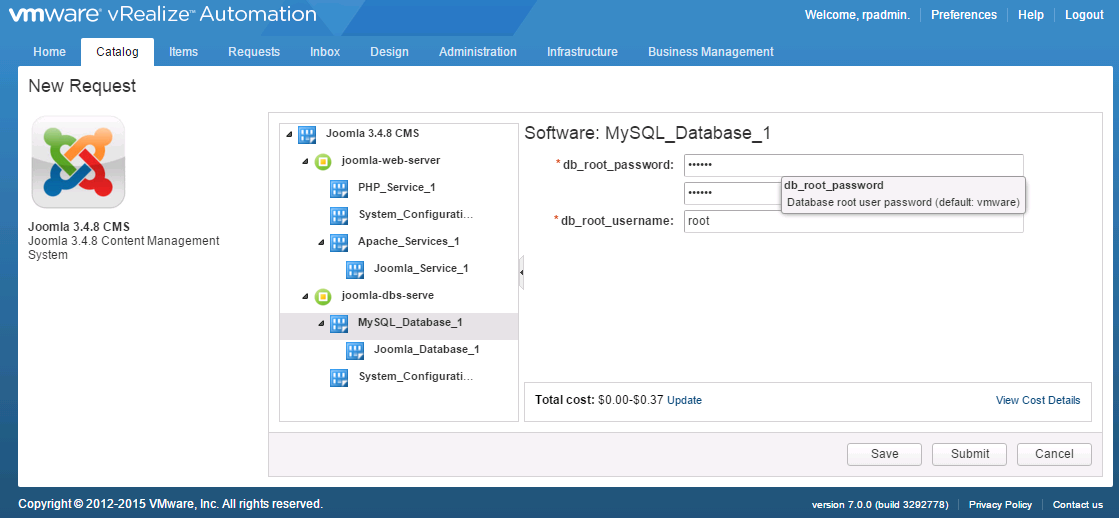This screenshot has height=518, width=1119.
Task: Focus the db_root_password field
Action: [x=854, y=166]
